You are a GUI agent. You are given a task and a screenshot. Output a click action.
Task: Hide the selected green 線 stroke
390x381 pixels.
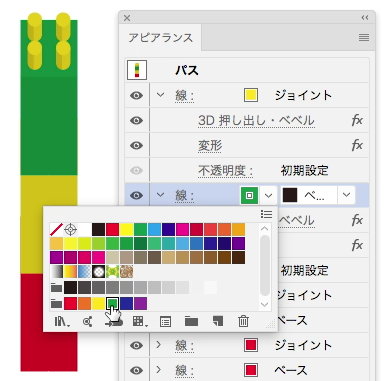[x=136, y=196]
